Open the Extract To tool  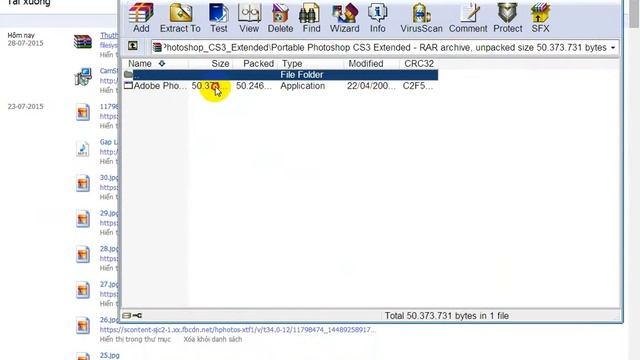(x=180, y=18)
